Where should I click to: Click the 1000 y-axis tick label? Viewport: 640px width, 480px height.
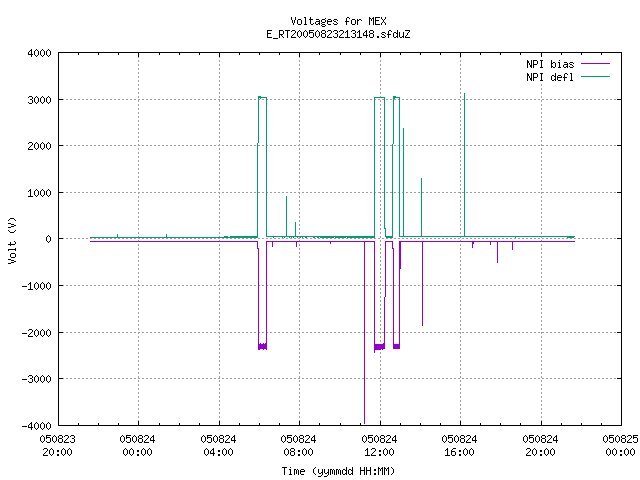(40, 193)
